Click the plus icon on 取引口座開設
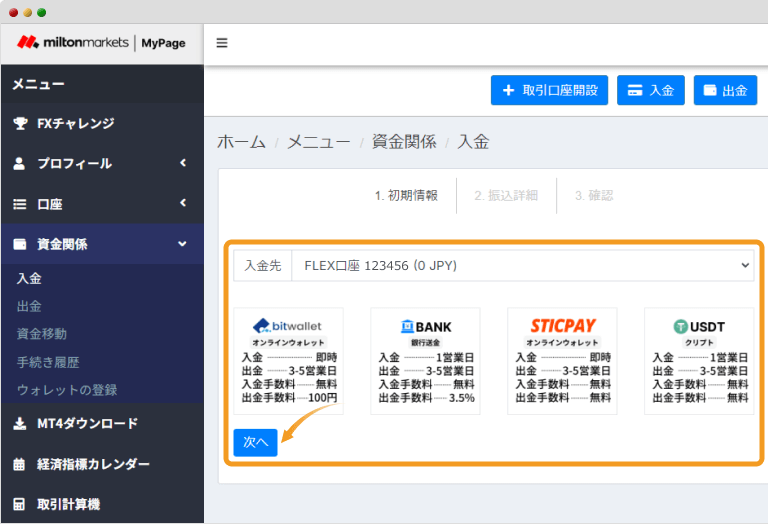 [508, 90]
